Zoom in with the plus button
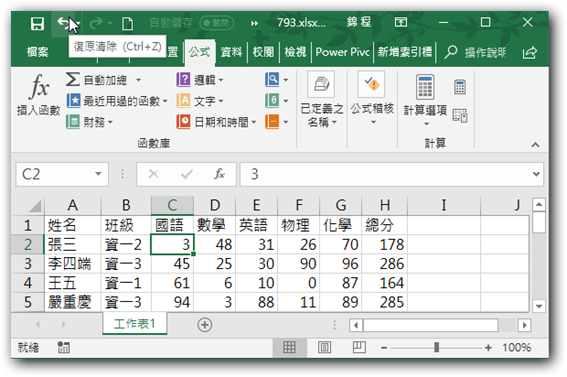This screenshot has height=377, width=567. pyautogui.click(x=488, y=348)
